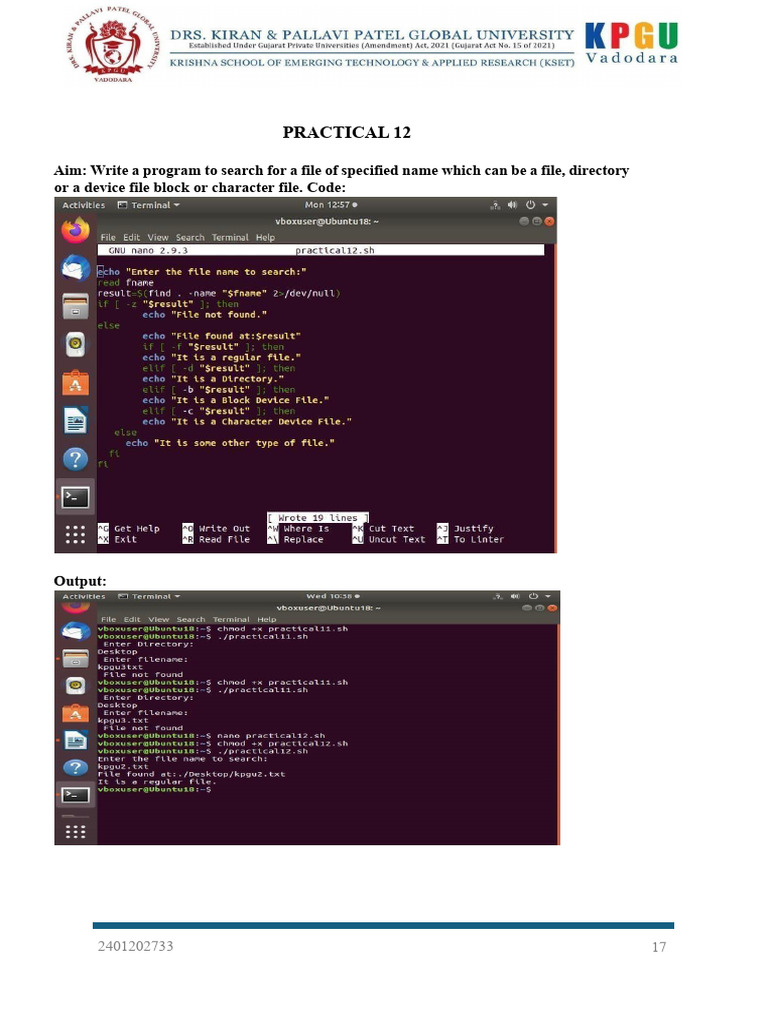Open Help icon in the code screenshot dock
This screenshot has height=1024, width=768.
(x=75, y=459)
